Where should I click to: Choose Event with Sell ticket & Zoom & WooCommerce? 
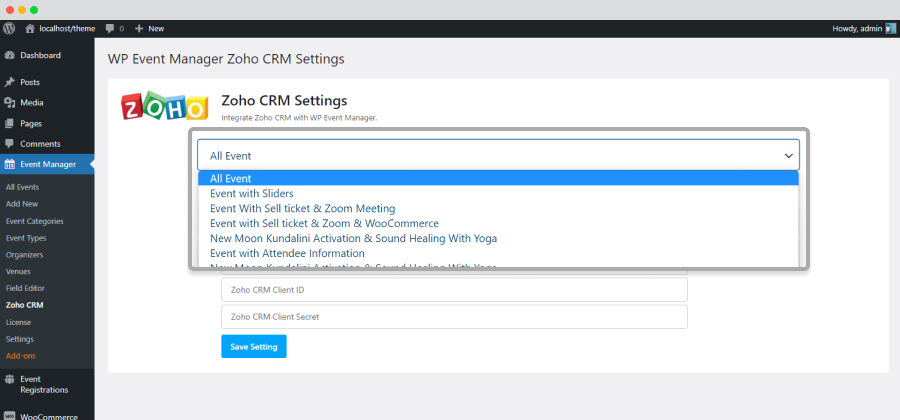[x=498, y=223]
